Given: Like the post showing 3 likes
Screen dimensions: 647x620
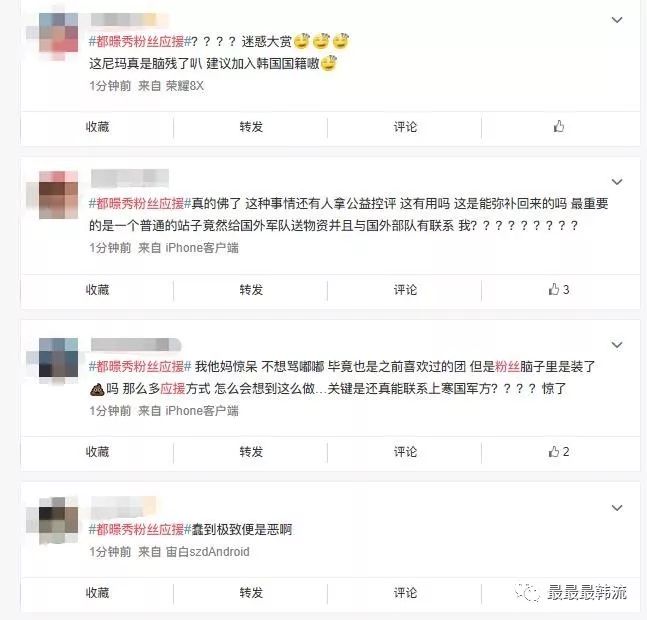Looking at the screenshot, I should pyautogui.click(x=559, y=290).
